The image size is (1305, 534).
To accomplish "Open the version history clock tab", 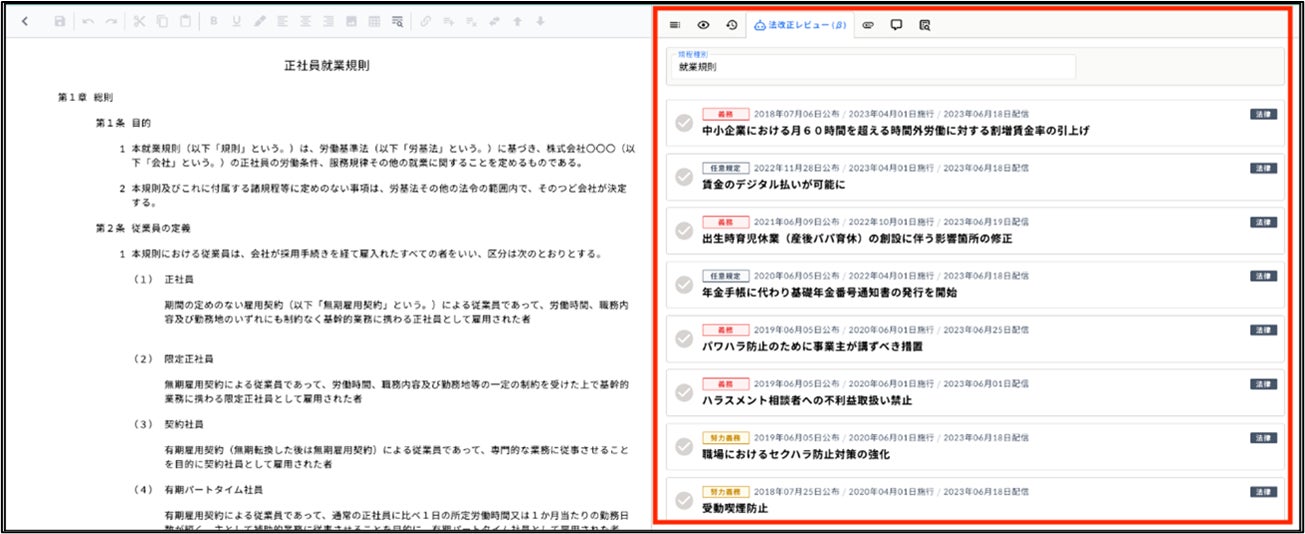I will click(732, 25).
